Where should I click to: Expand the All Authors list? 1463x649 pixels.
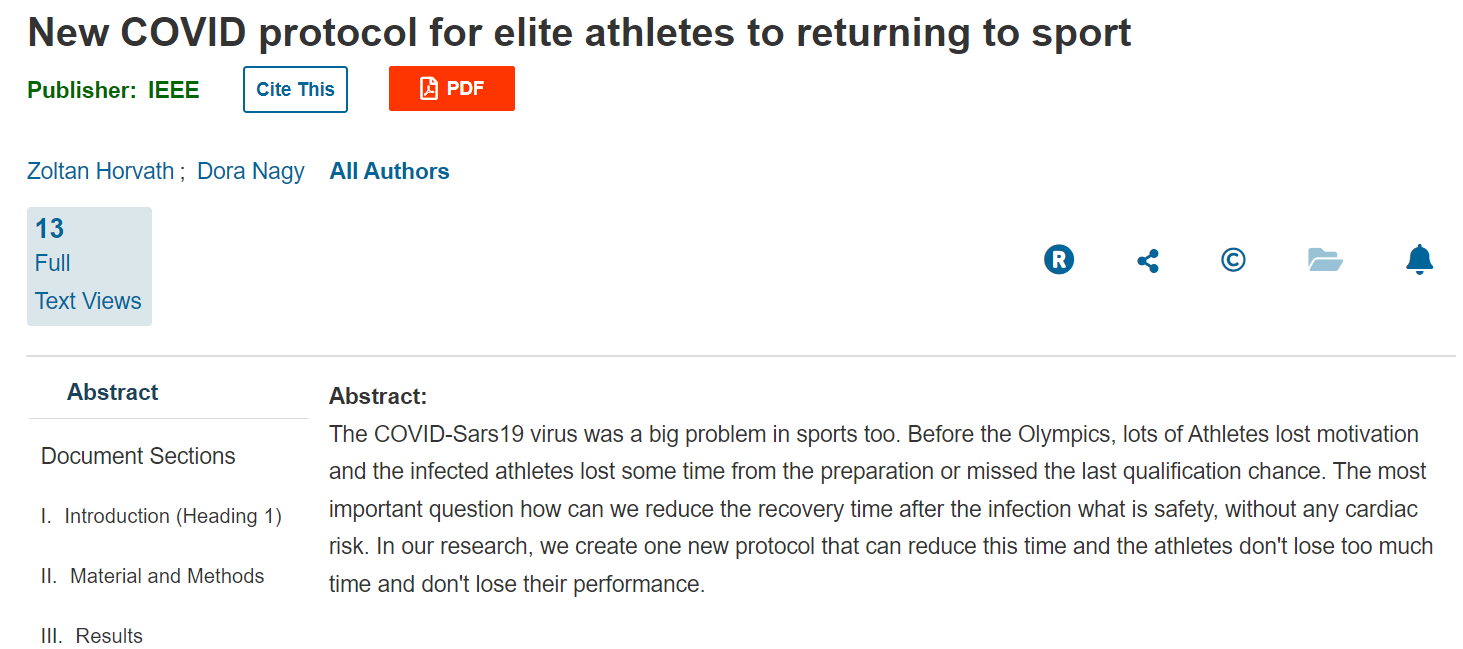pyautogui.click(x=389, y=171)
